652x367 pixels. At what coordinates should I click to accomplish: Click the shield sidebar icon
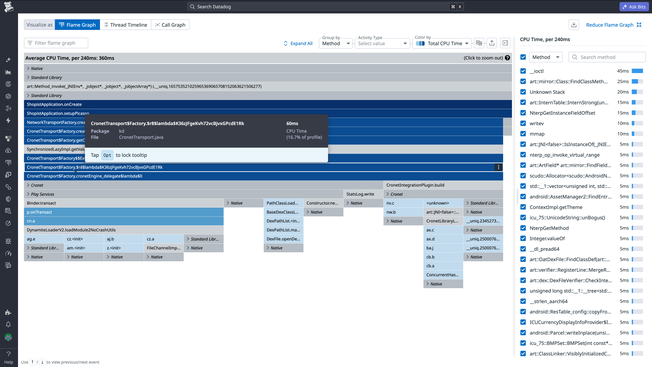click(8, 199)
